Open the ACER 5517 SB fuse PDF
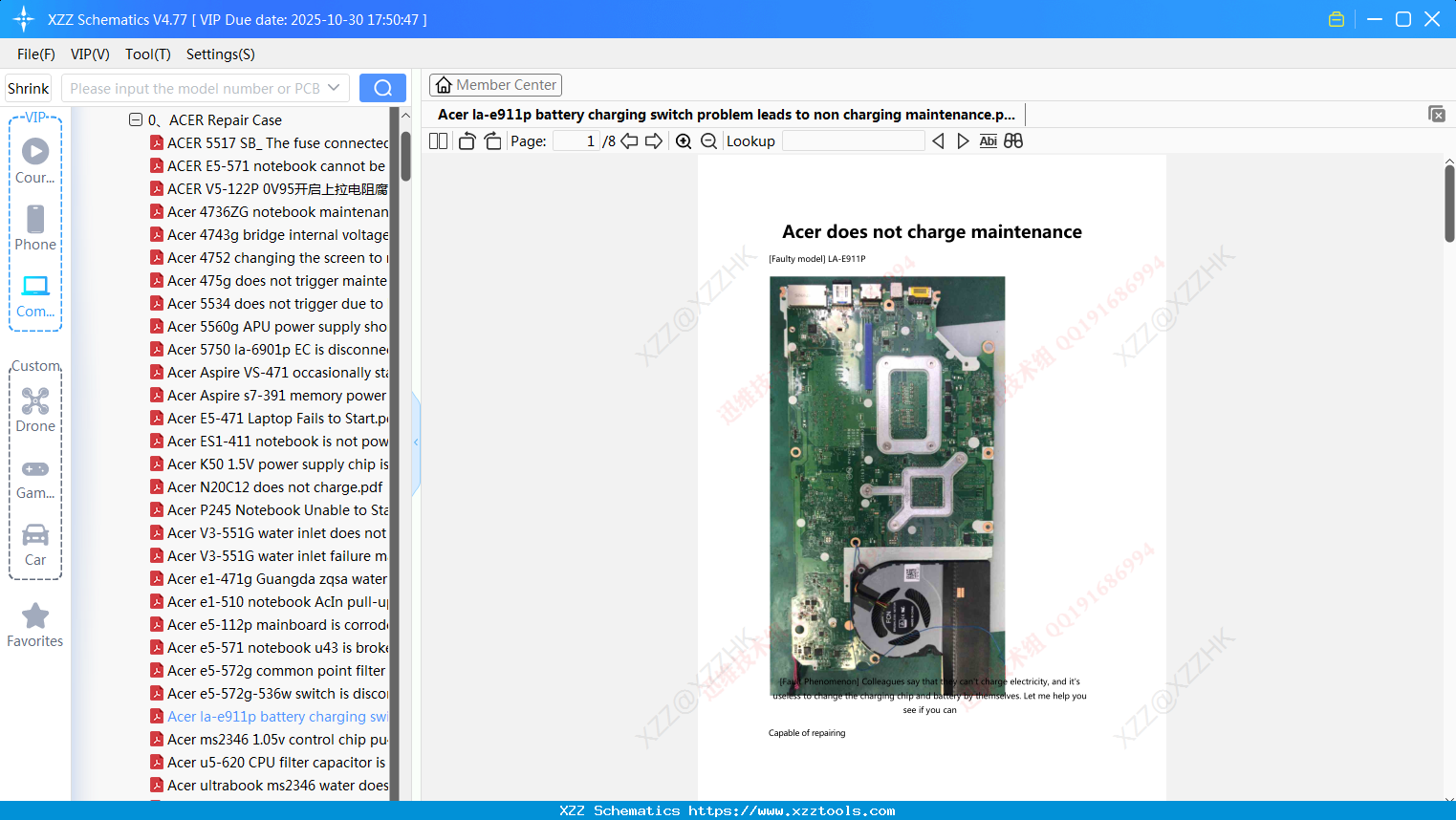 tap(269, 143)
